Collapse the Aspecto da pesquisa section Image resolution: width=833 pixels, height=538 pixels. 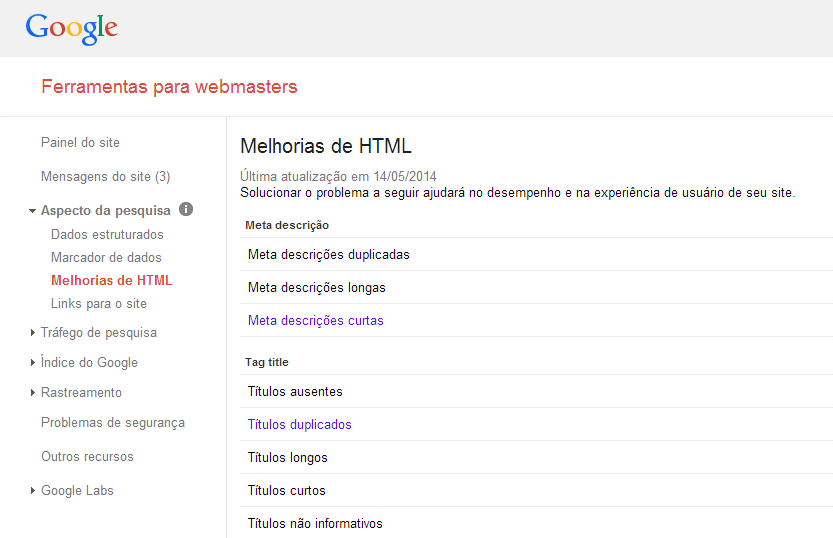click(33, 211)
